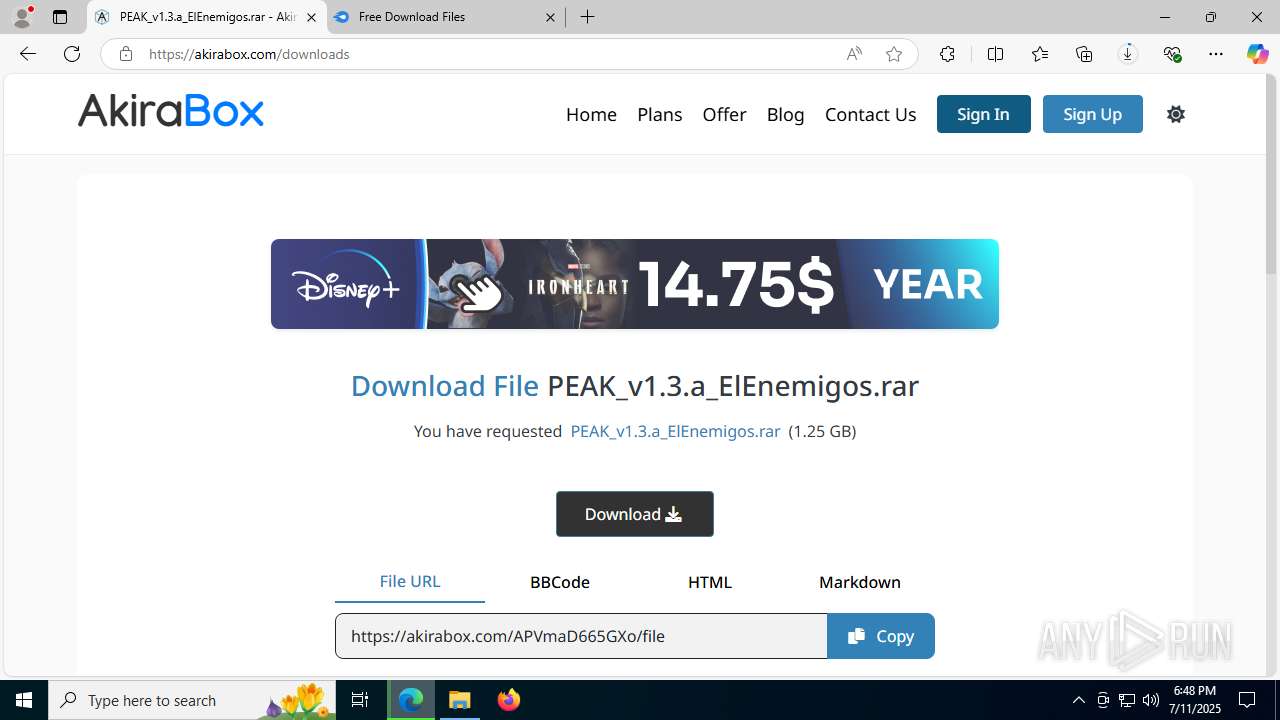This screenshot has height=720, width=1280.
Task: Open the notifications action center
Action: (1248, 700)
